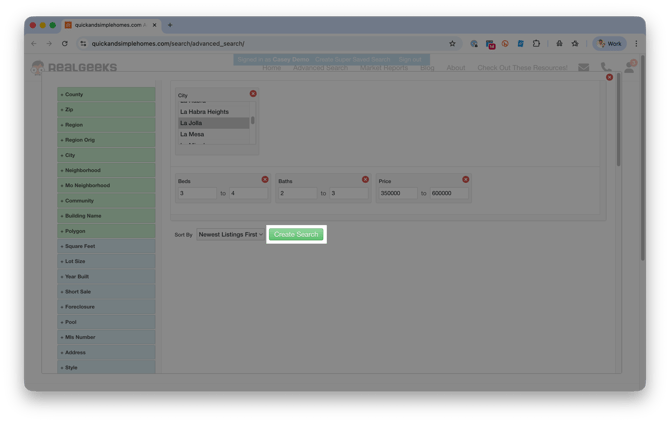Click the browser back arrow
The width and height of the screenshot is (670, 423).
pyautogui.click(x=34, y=44)
